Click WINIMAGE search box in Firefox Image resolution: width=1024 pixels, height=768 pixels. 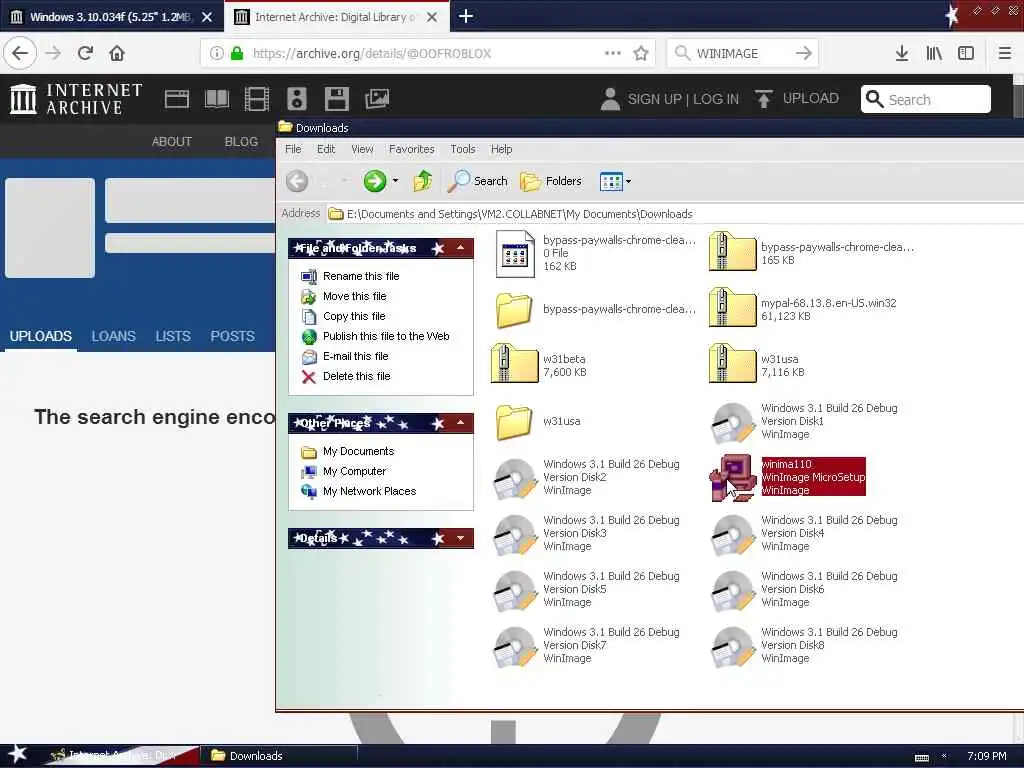(743, 54)
